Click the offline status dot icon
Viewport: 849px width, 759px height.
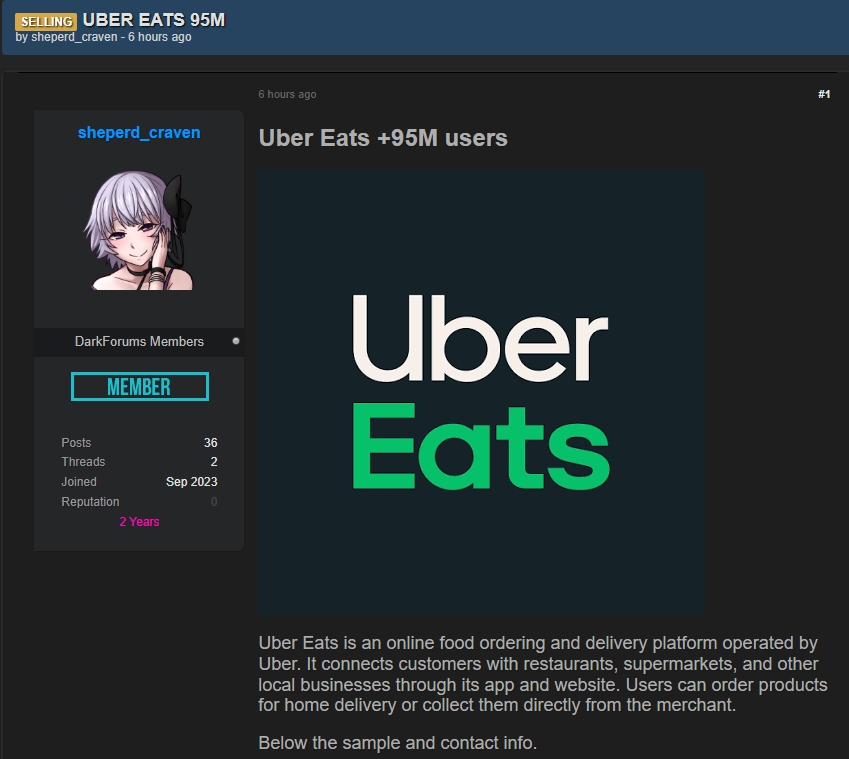pyautogui.click(x=236, y=341)
